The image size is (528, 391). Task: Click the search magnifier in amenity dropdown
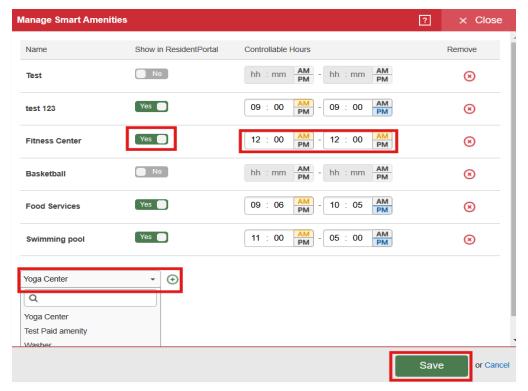[33, 298]
